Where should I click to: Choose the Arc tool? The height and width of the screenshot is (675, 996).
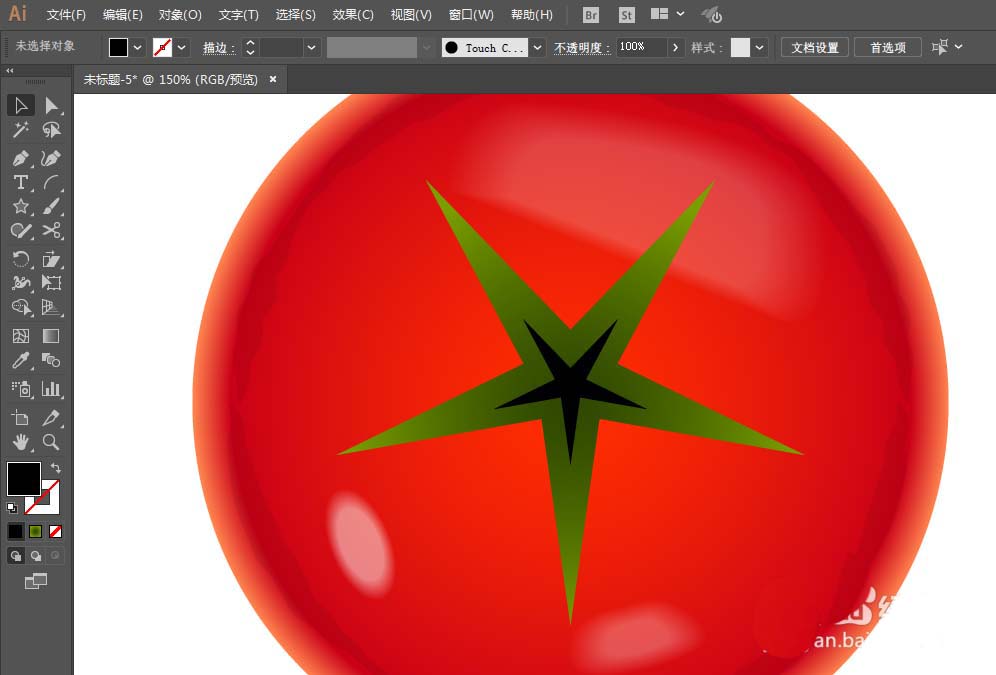[x=51, y=183]
